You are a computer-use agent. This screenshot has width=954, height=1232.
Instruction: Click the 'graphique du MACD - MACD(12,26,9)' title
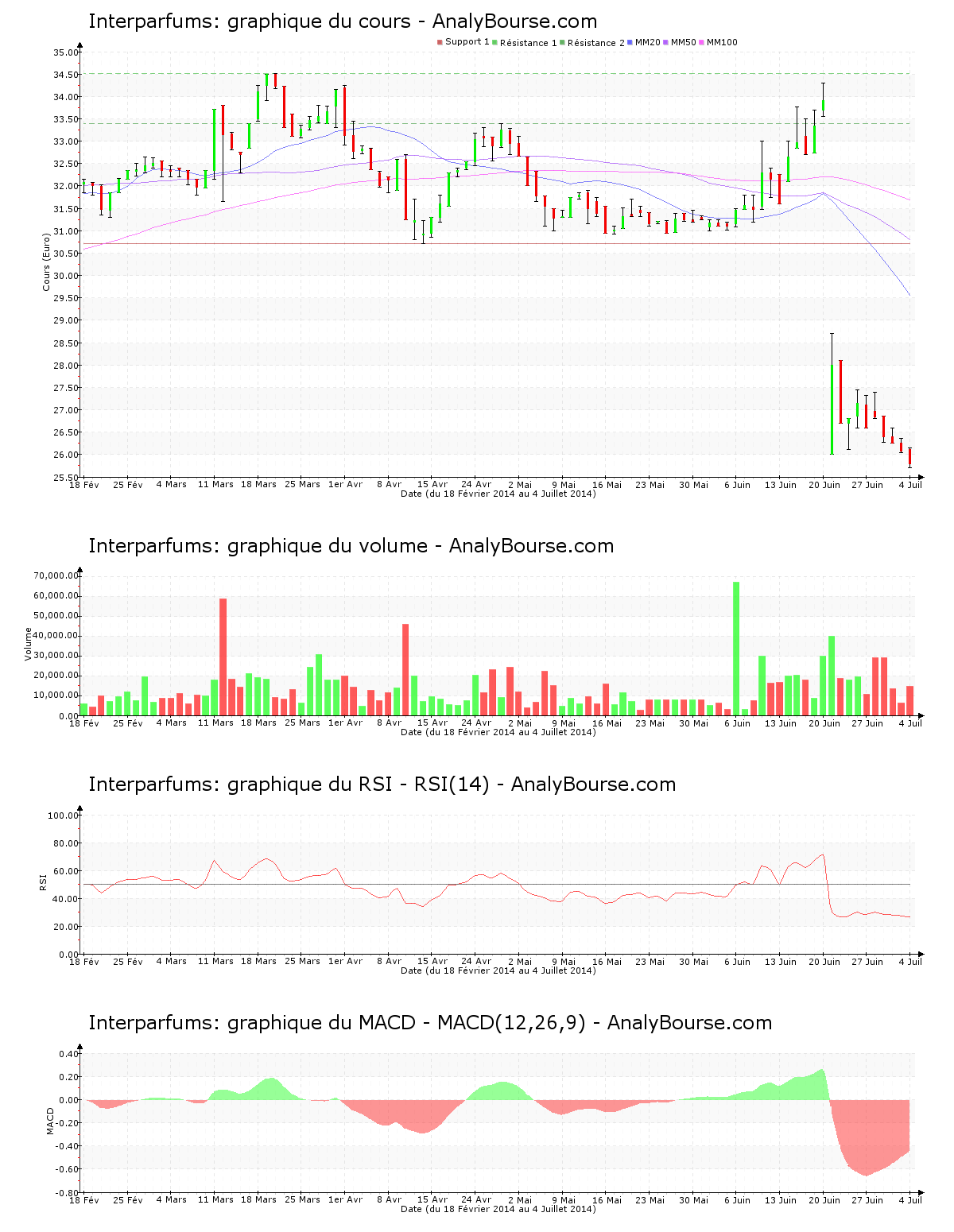coord(430,1023)
